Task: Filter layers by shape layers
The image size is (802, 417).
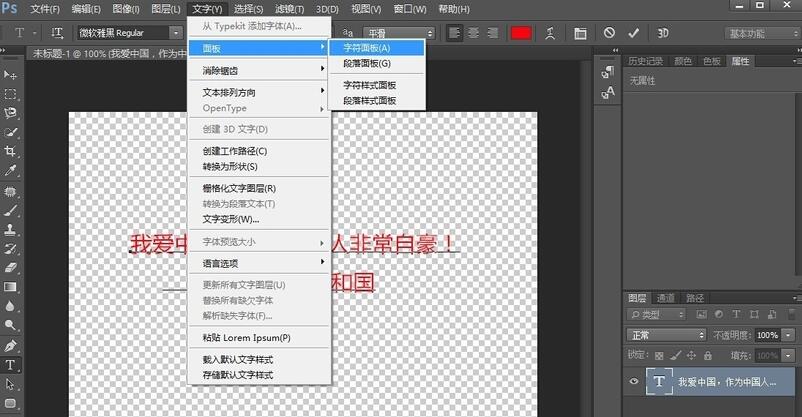Action: point(754,314)
